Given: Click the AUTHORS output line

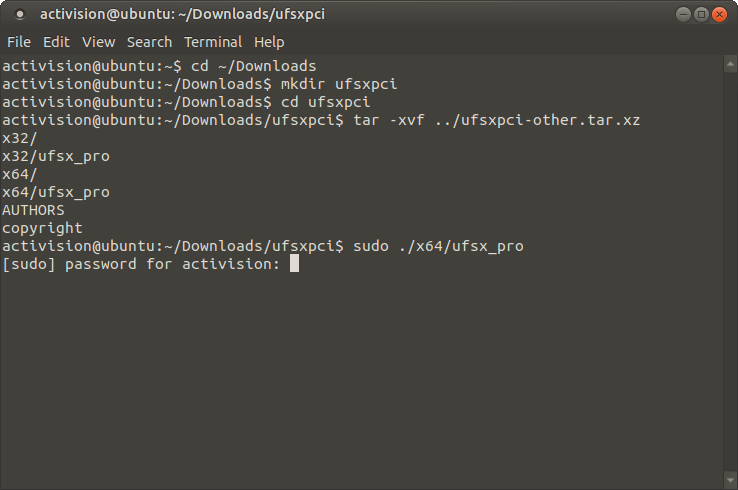Looking at the screenshot, I should point(33,210).
